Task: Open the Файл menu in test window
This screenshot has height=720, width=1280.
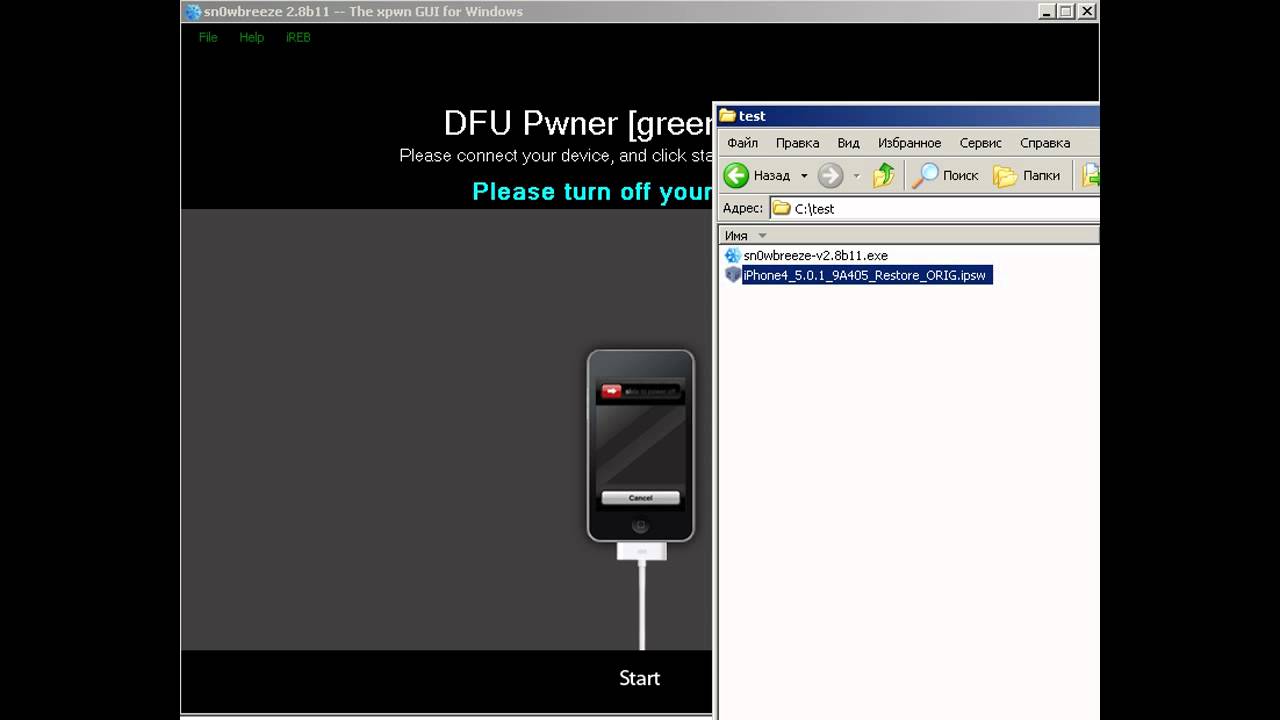Action: point(742,143)
